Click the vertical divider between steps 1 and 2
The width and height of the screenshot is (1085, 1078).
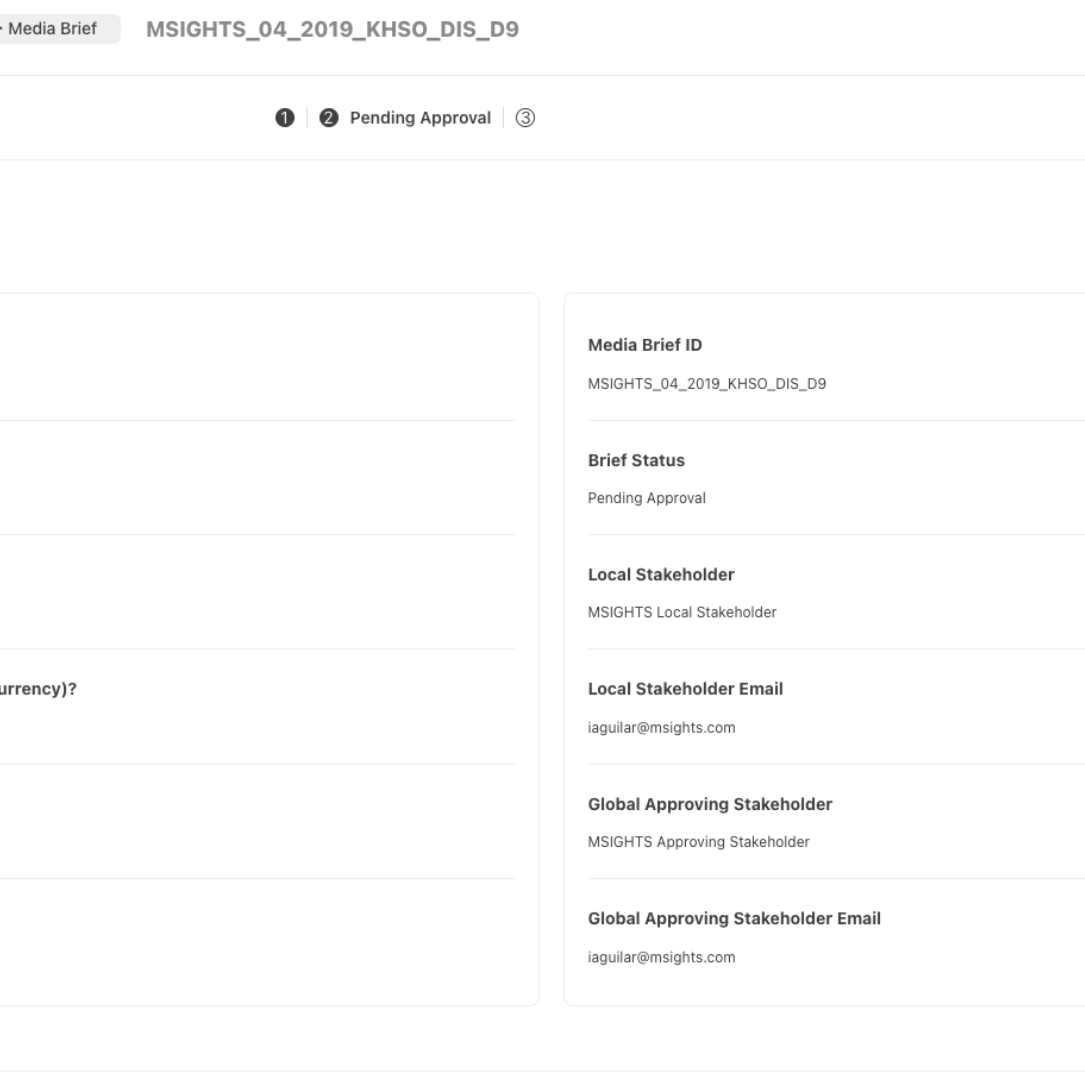[x=307, y=118]
